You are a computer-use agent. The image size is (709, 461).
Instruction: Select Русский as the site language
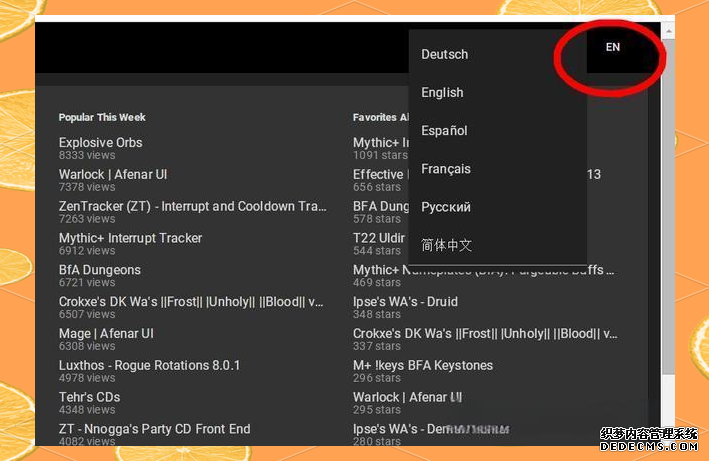pos(446,207)
